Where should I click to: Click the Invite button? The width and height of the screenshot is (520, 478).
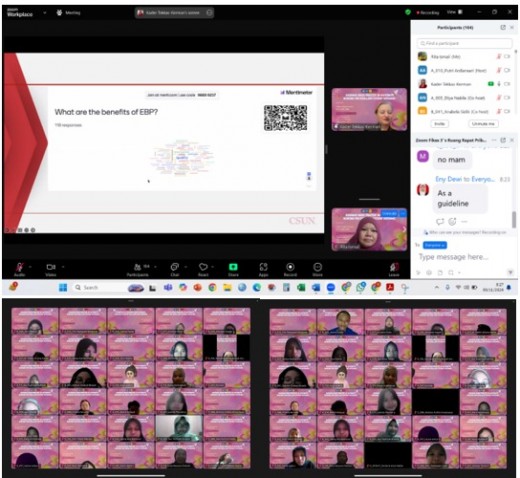tap(439, 124)
